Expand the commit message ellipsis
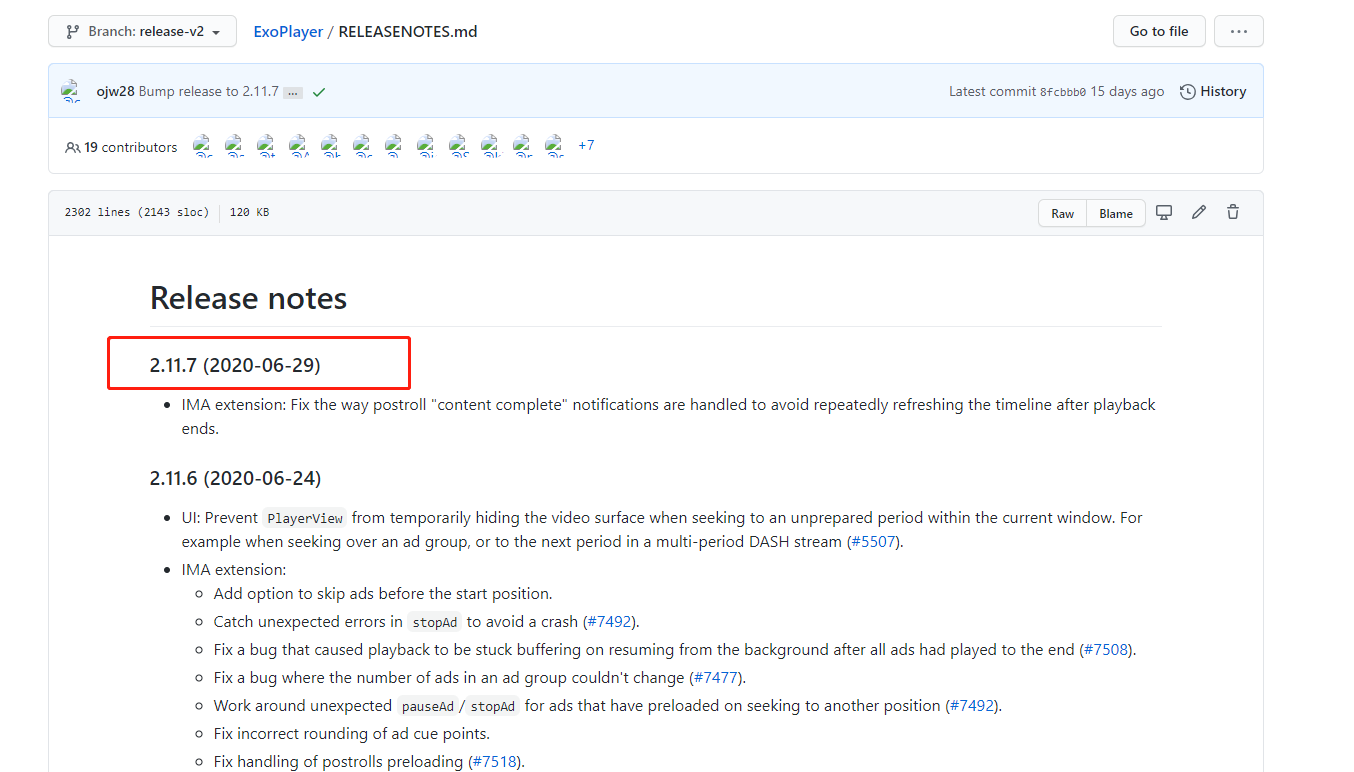The height and width of the screenshot is (772, 1354). (x=293, y=92)
